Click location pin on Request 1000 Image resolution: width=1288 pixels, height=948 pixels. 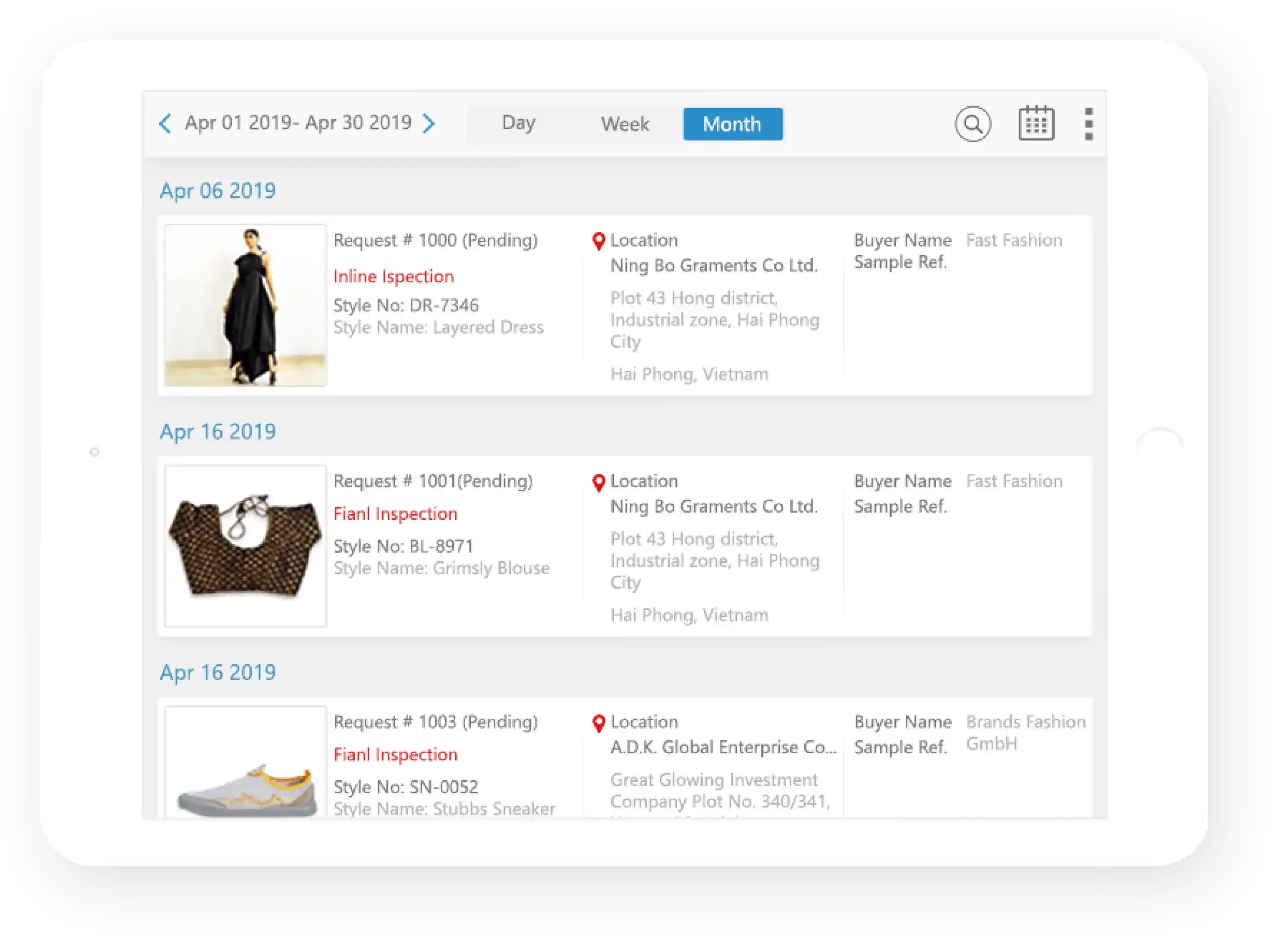pos(598,241)
